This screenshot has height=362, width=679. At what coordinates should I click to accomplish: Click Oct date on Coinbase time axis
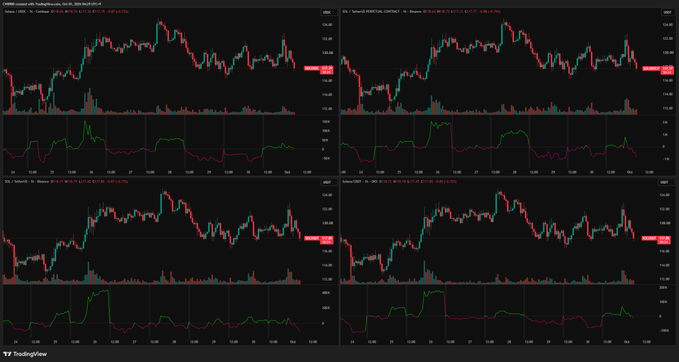288,172
